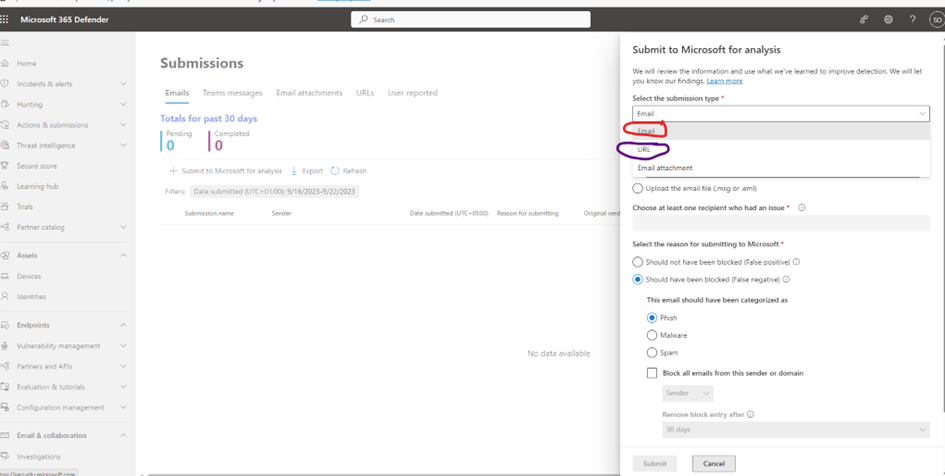Switch to the User reported tab

tap(412, 93)
